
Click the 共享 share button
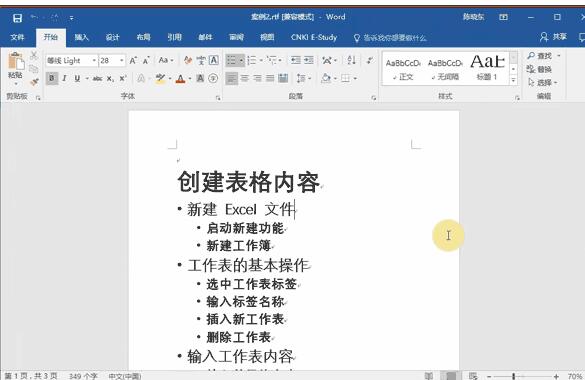pos(553,37)
